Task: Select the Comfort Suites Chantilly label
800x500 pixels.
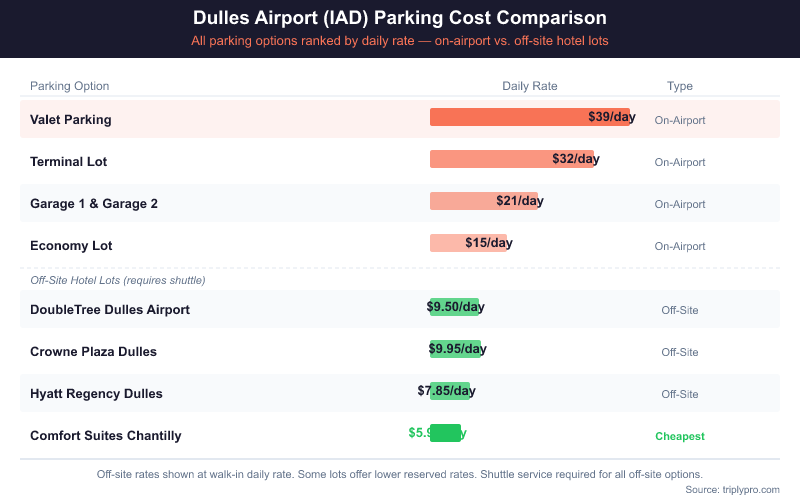Action: point(106,436)
